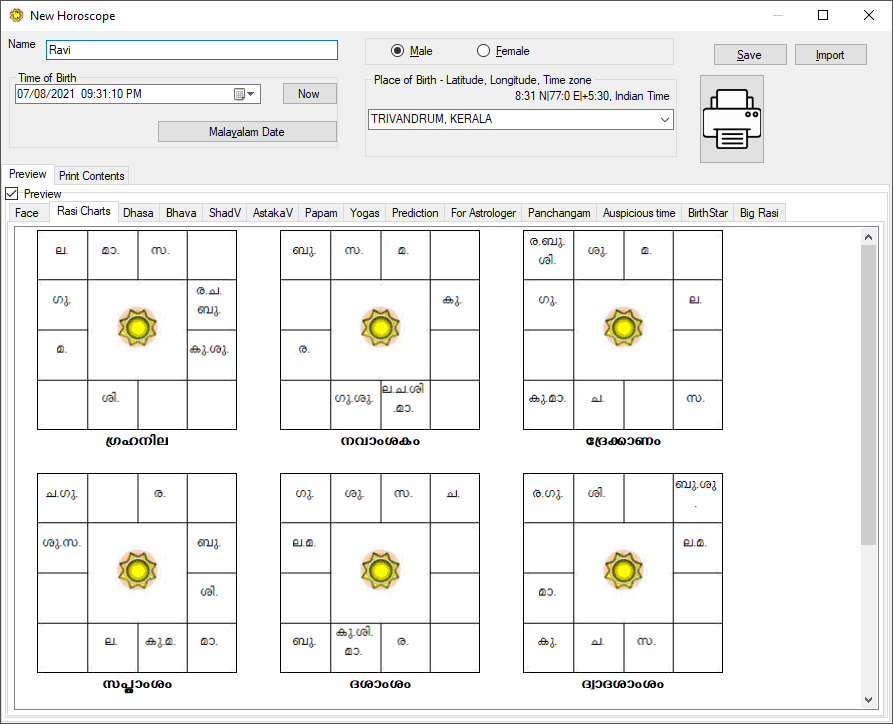Click the printer icon button
Viewport: 893px width, 724px height.
(x=731, y=119)
